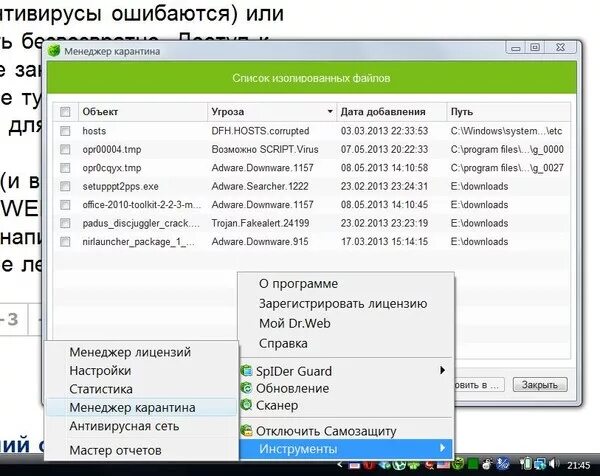This screenshot has height=476, width=600.
Task: Click date 07.05.2013 20:22:33
Action: (x=384, y=149)
